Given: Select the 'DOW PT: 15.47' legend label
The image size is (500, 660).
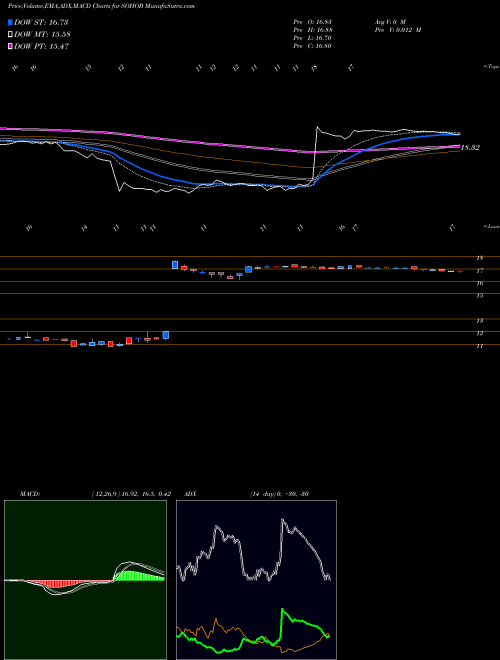Looking at the screenshot, I should 42,47.
